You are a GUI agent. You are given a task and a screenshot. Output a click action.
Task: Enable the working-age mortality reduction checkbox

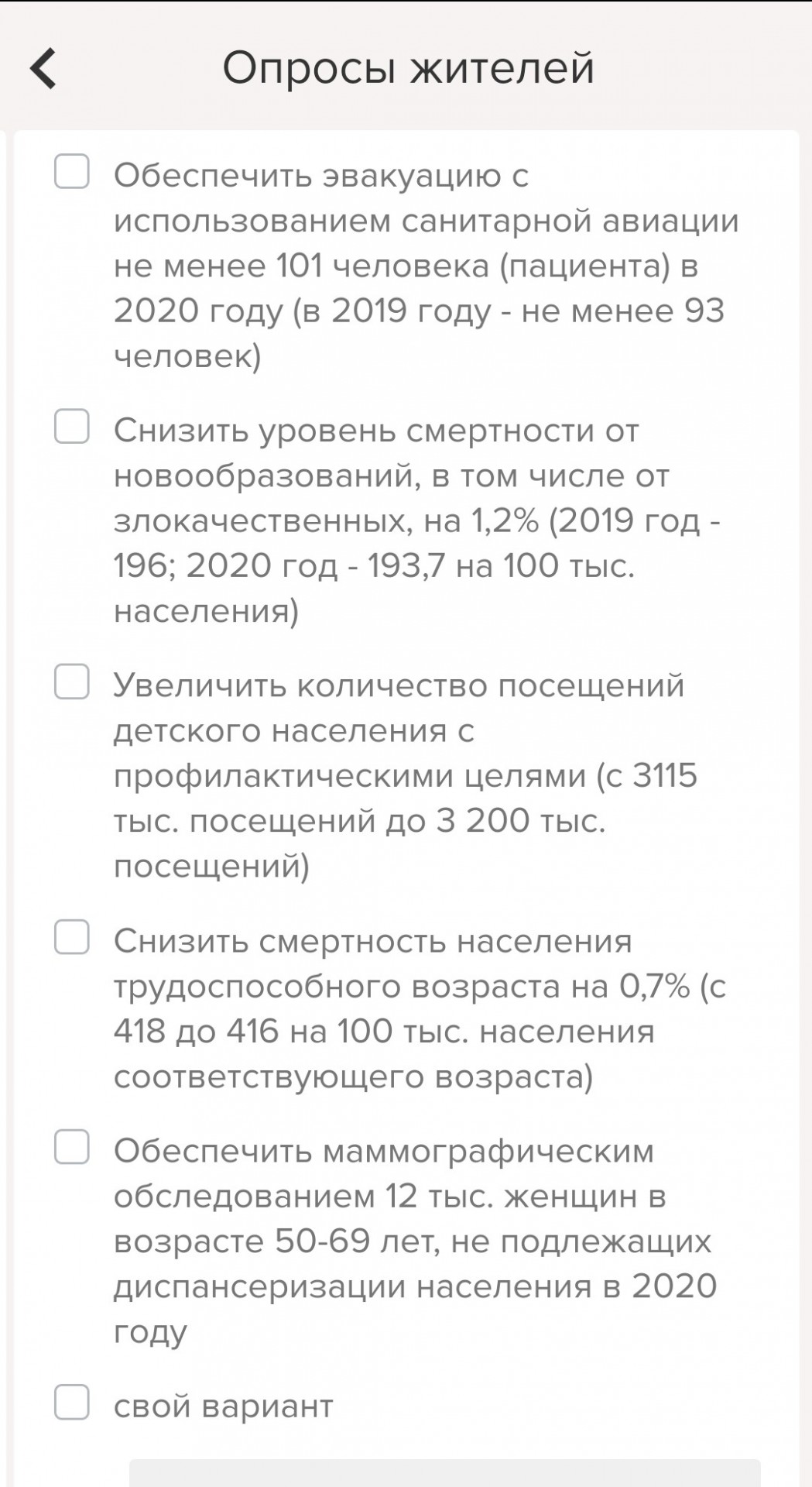[x=71, y=937]
